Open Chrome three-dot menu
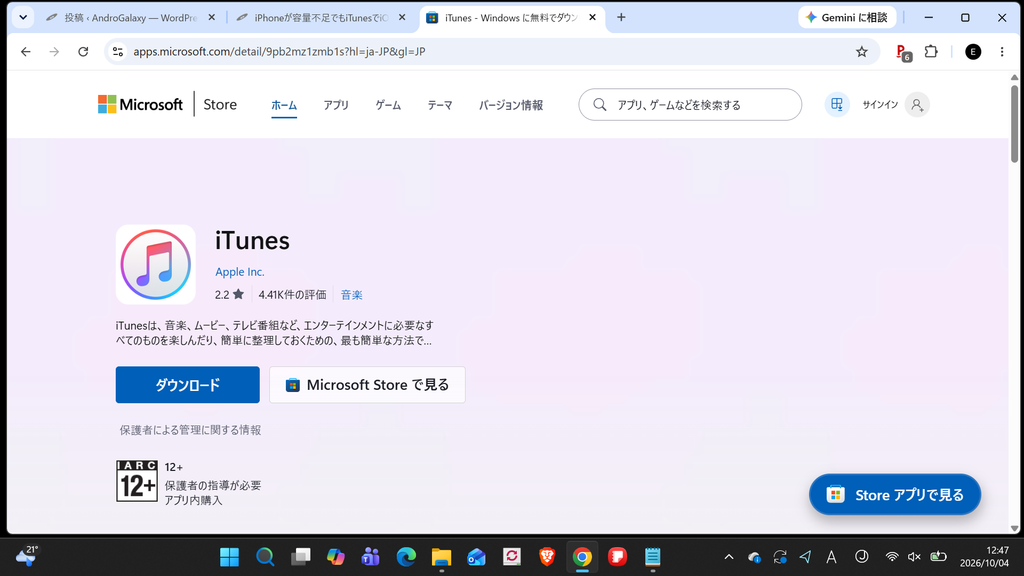The image size is (1024, 576). coord(1002,52)
